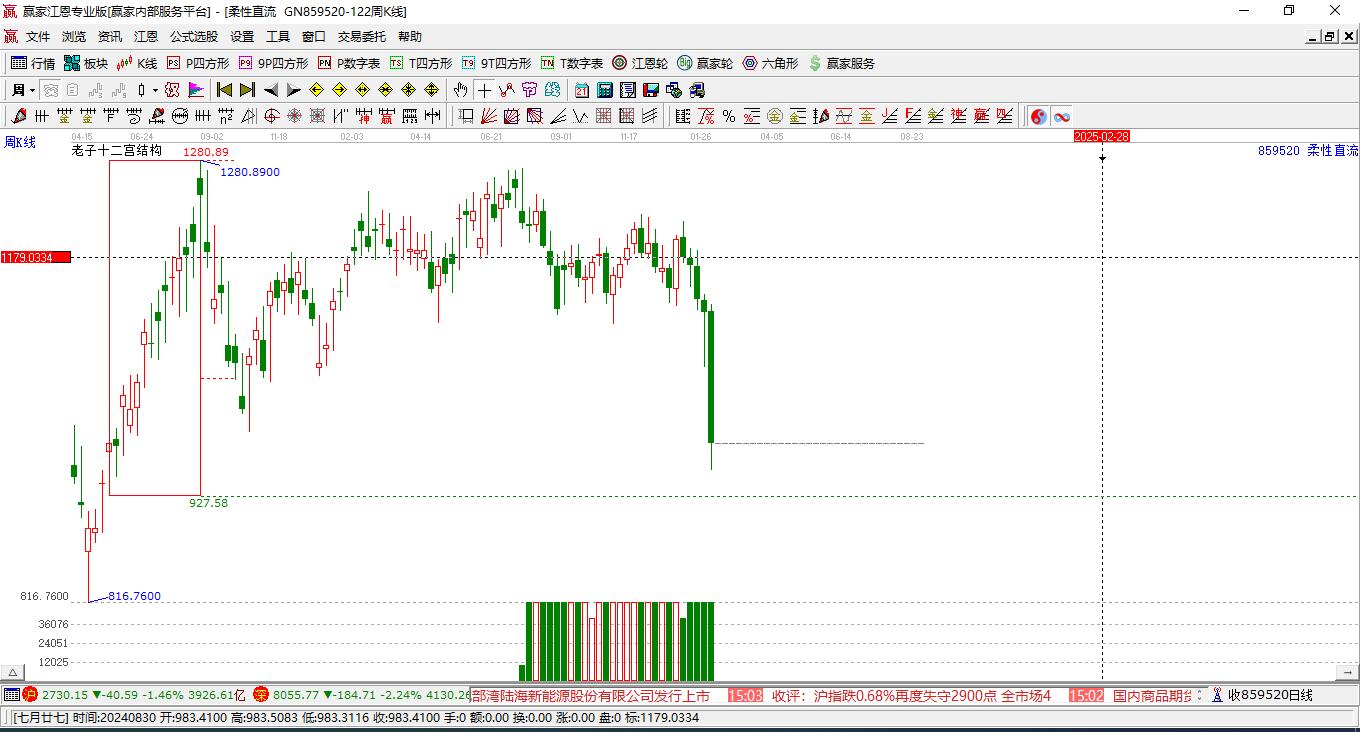Click the grid icon in status bar
Screen dimensions: 1360x732
pos(11,695)
